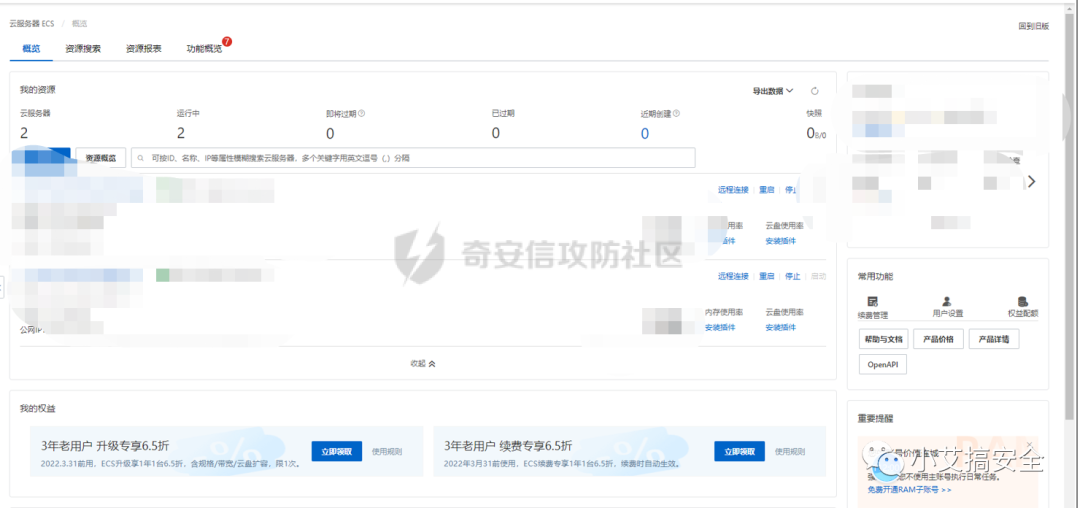Viewport: 1080px width, 508px height.
Task: Click 立即领取 on the 升级专享6.5折 offer
Action: pos(337,452)
